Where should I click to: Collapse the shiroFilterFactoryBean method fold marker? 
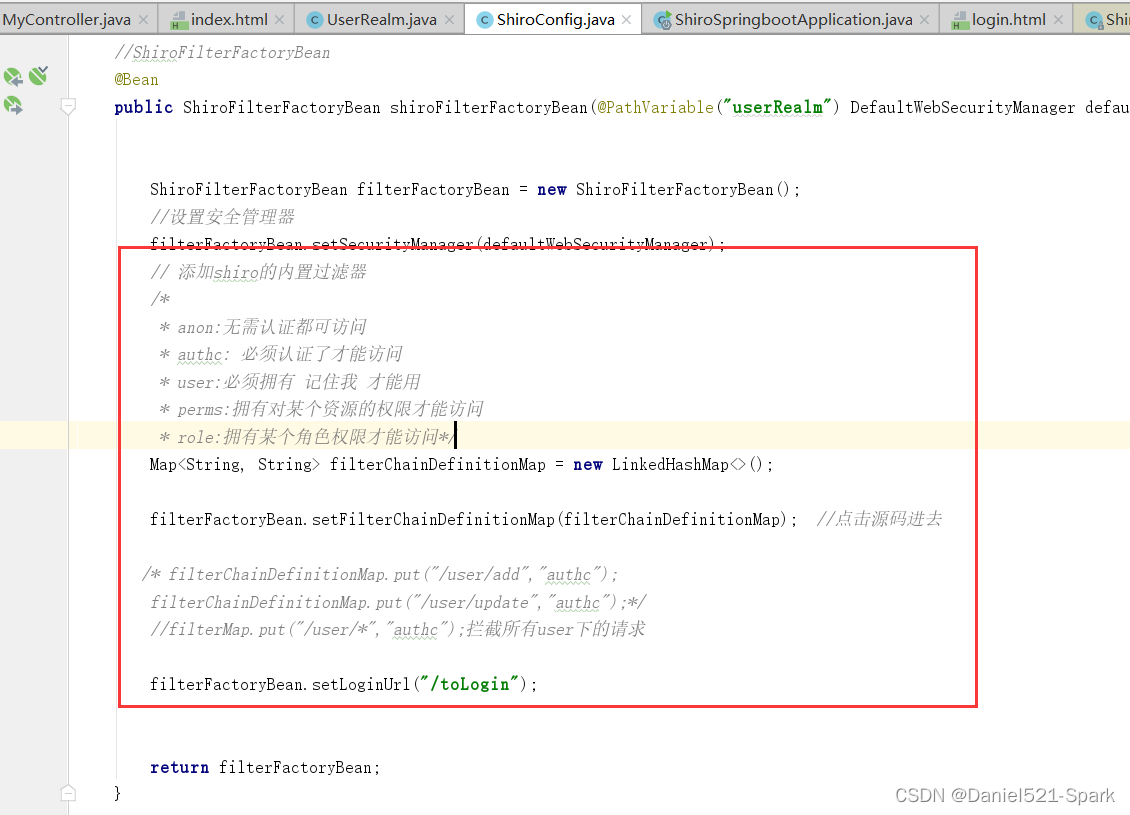click(68, 107)
